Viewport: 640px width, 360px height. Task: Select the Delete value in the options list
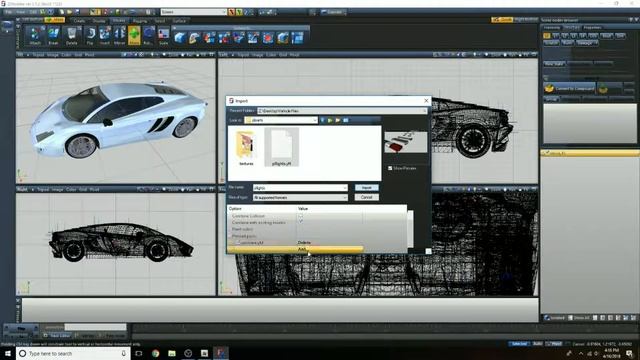pyautogui.click(x=304, y=242)
